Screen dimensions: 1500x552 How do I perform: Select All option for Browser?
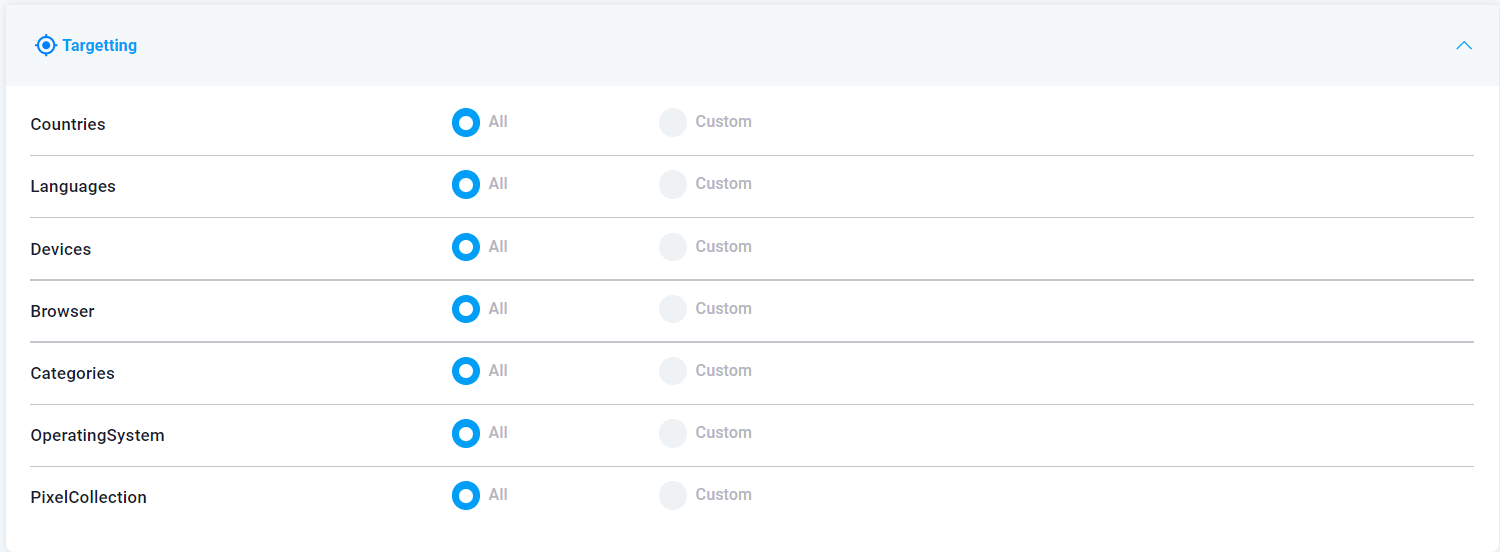[466, 309]
